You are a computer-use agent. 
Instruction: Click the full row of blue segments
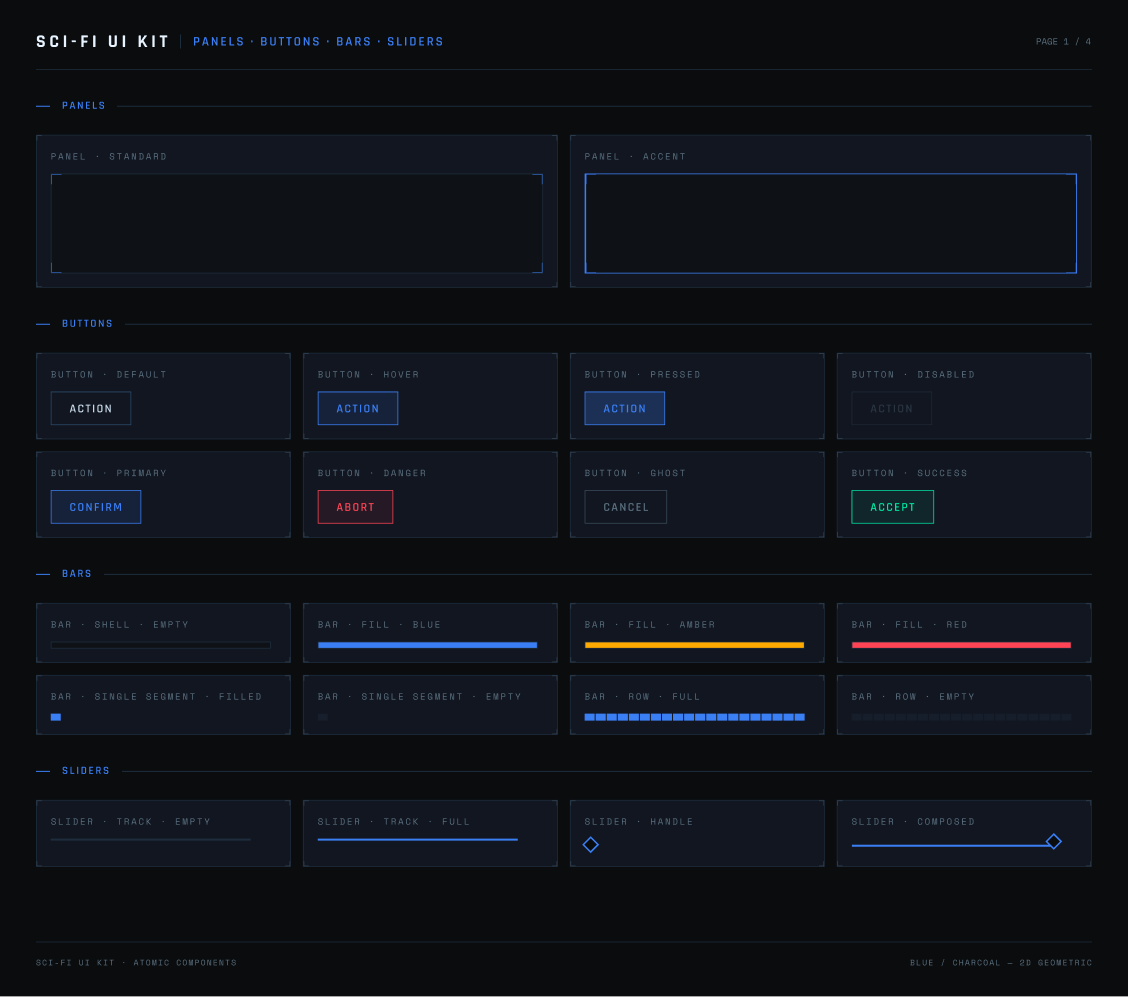(694, 716)
